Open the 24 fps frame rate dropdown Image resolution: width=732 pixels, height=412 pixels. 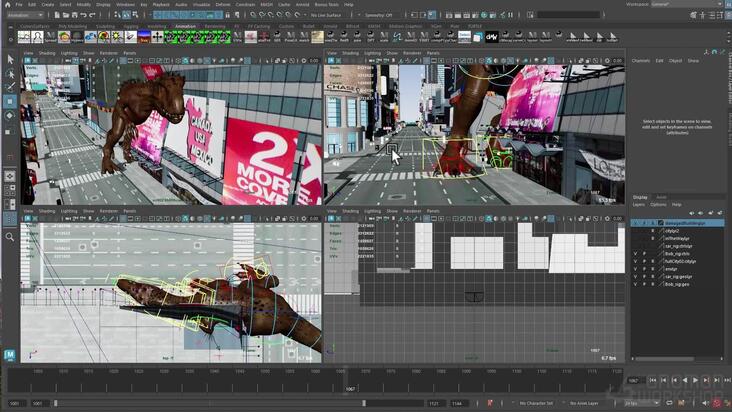(642, 403)
